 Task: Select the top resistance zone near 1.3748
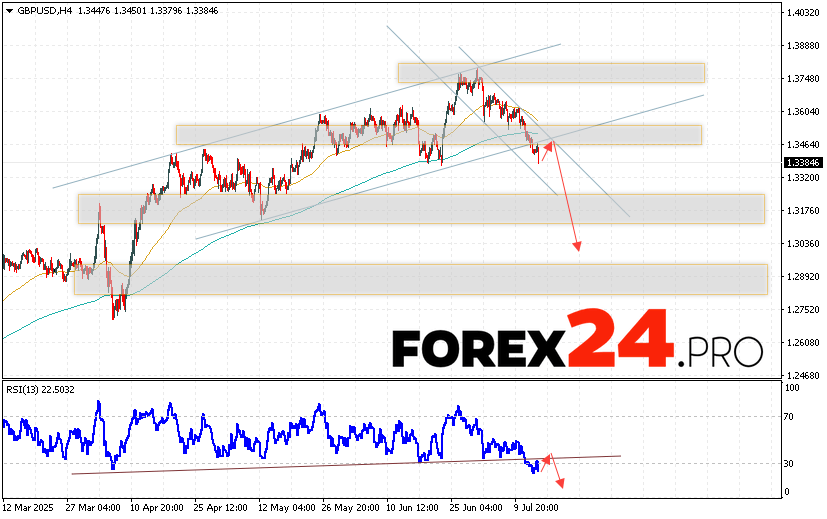click(x=550, y=73)
